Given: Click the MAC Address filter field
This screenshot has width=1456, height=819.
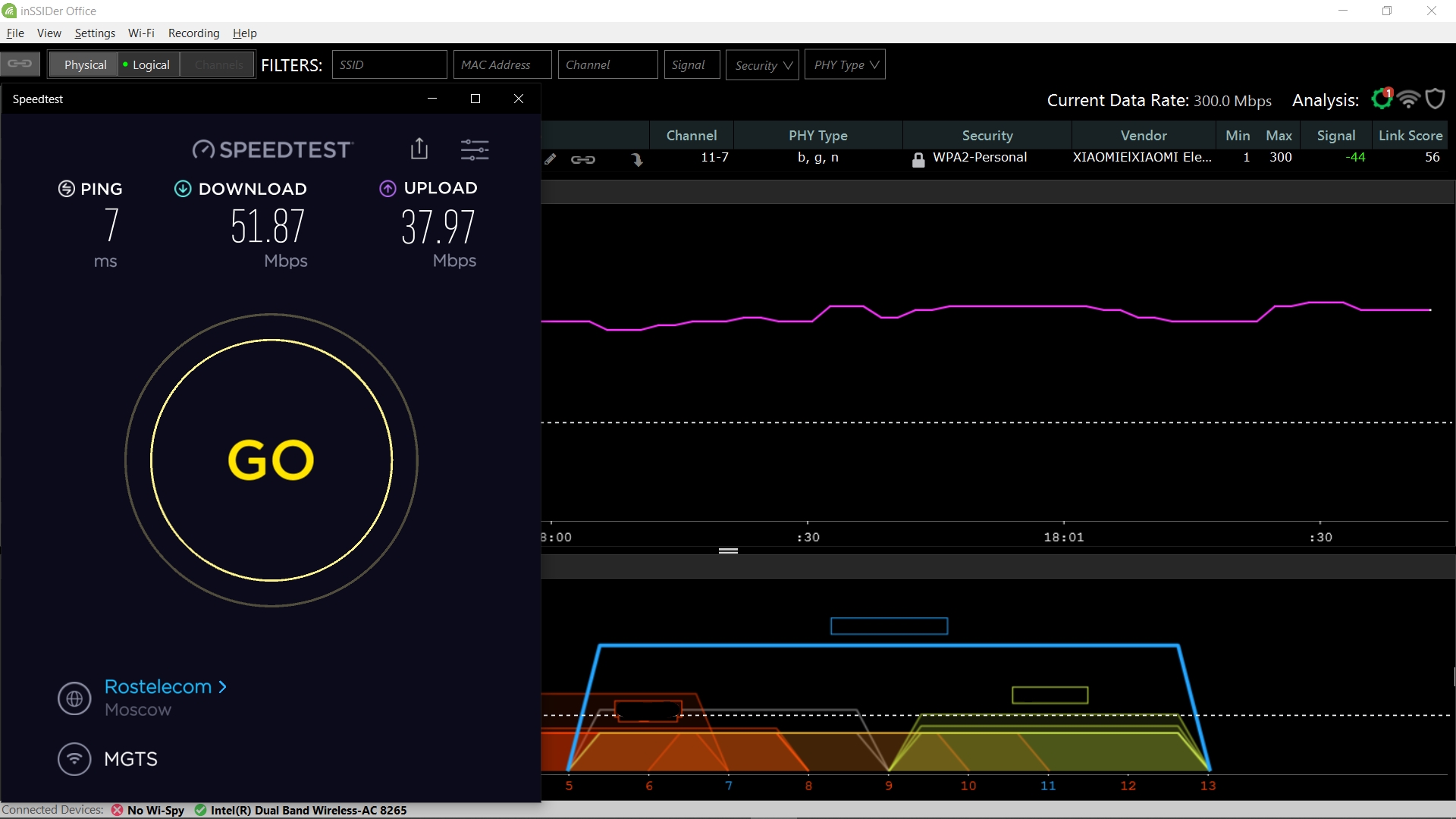Looking at the screenshot, I should pyautogui.click(x=502, y=64).
